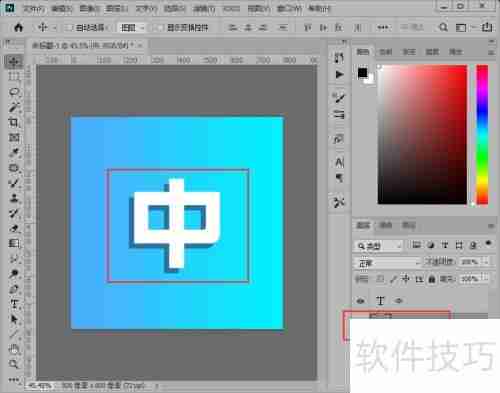Viewport: 500px width, 393px height.
Task: Select the Dodge tool
Action: coord(14,274)
